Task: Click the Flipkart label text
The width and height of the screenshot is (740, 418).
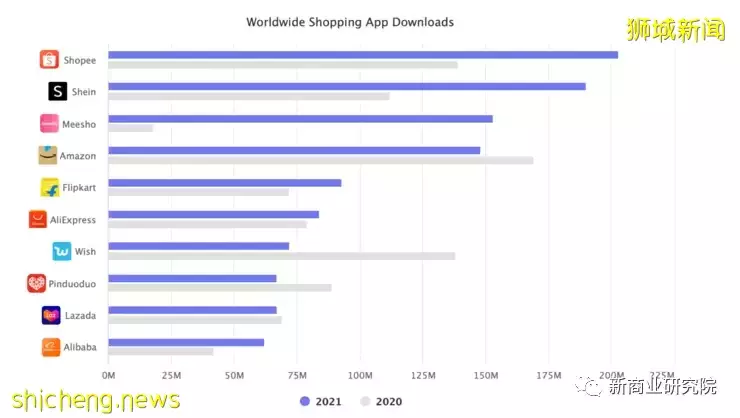Action: click(79, 187)
